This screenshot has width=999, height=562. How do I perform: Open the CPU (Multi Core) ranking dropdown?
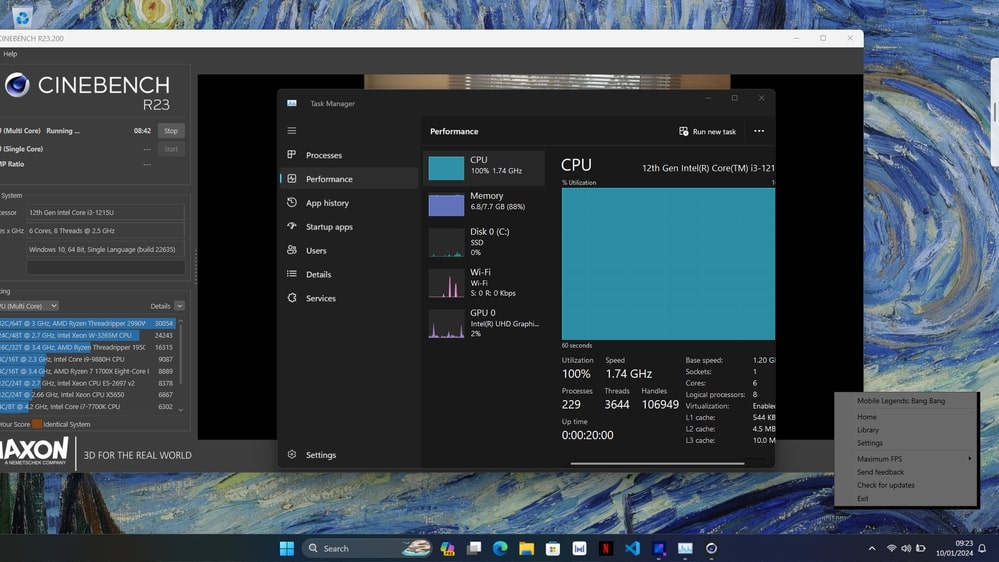(29, 306)
